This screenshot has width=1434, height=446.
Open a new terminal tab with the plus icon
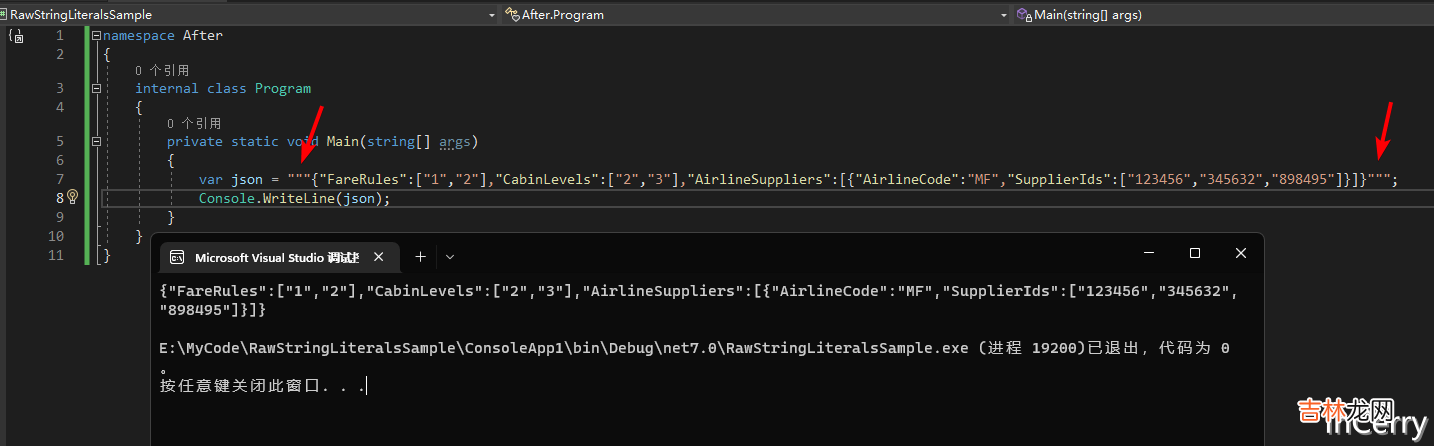tap(420, 257)
